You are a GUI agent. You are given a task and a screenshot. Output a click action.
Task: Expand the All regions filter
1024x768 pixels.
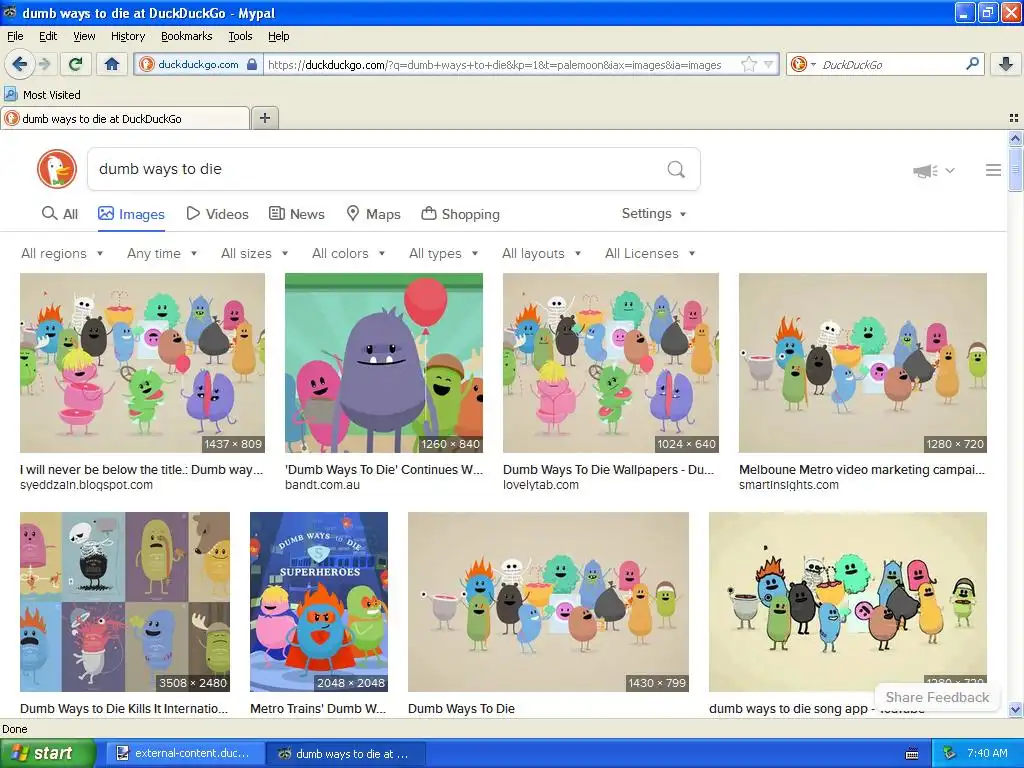point(62,253)
